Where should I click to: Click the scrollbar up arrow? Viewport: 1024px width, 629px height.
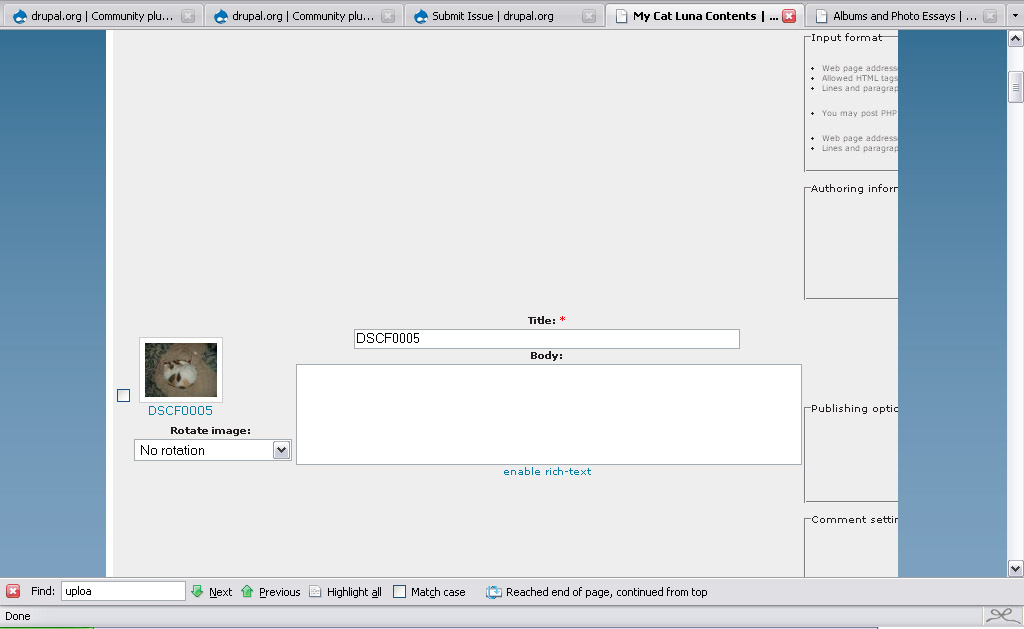[x=1015, y=39]
